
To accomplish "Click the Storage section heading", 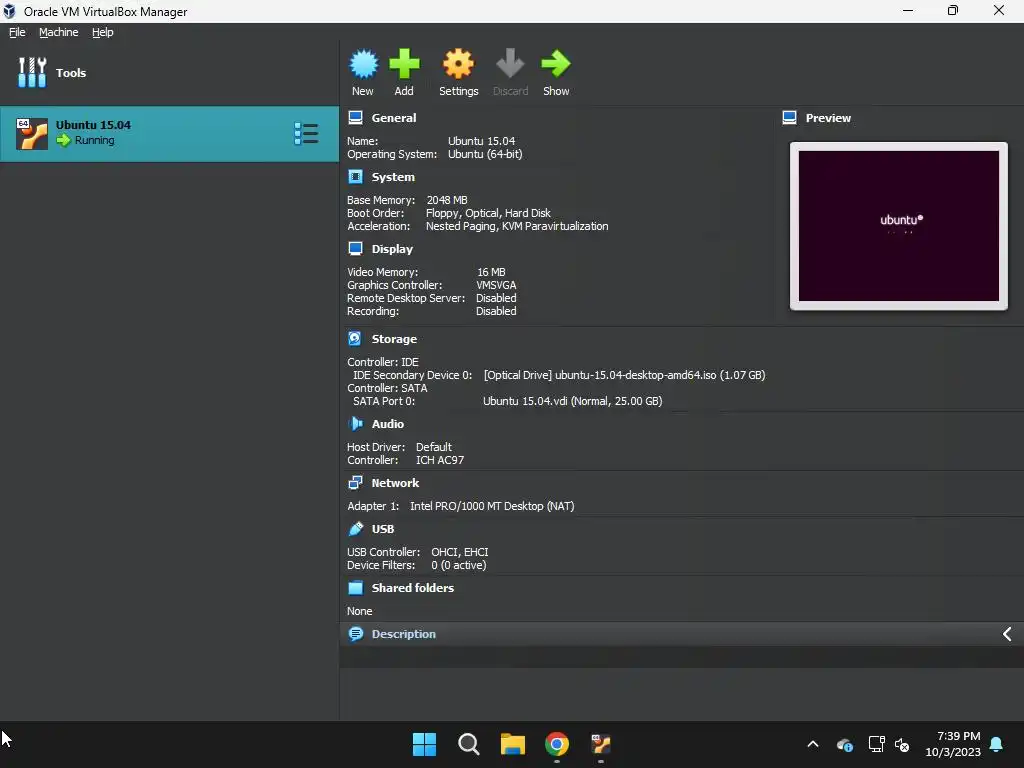I will pyautogui.click(x=394, y=339).
